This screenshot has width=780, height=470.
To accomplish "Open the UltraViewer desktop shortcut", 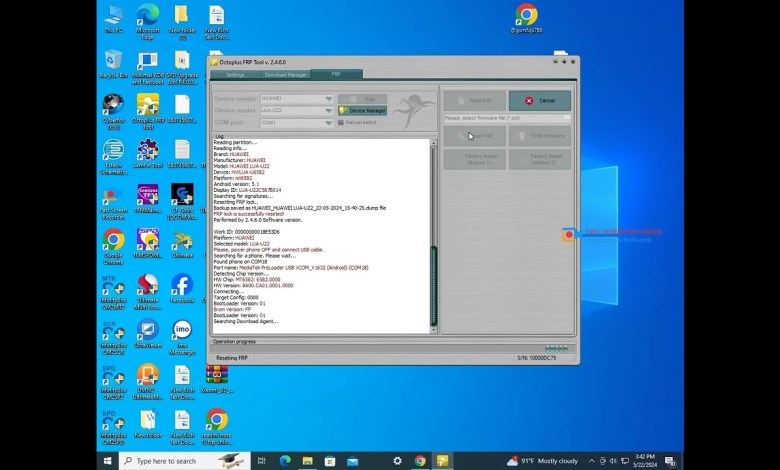I will pyautogui.click(x=148, y=333).
